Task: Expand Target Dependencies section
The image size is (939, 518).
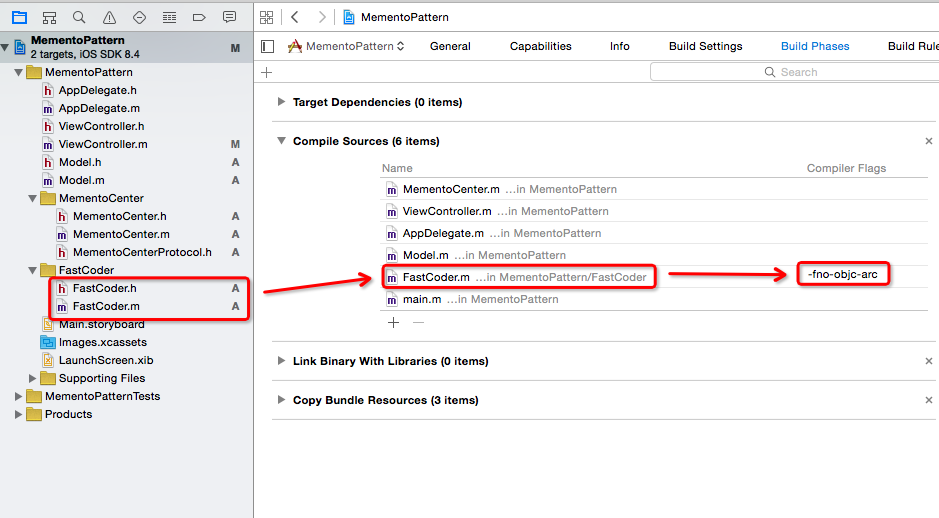Action: coord(281,102)
